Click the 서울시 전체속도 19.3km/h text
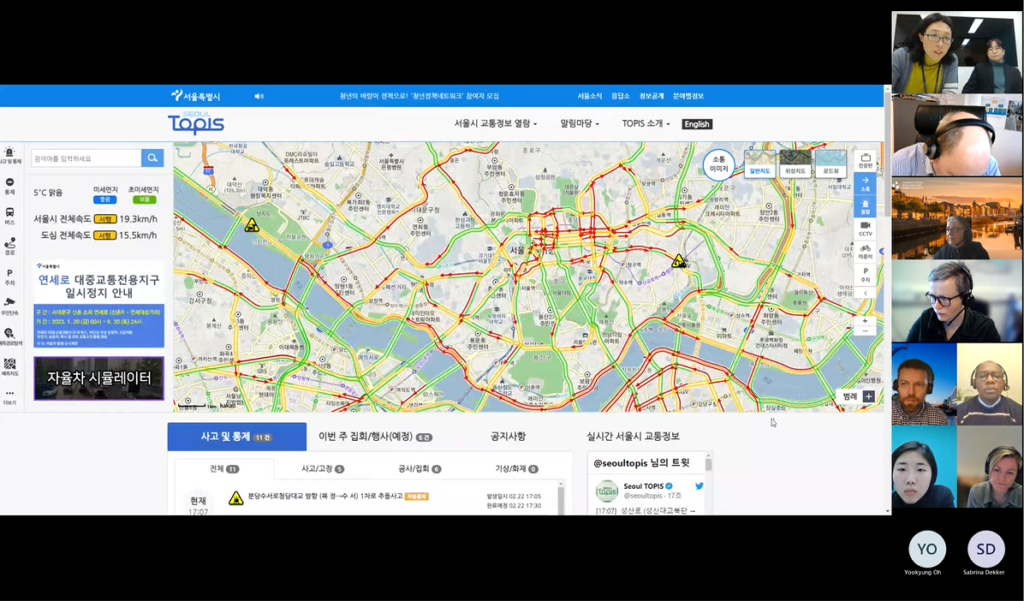Image resolution: width=1024 pixels, height=601 pixels. pos(95,219)
